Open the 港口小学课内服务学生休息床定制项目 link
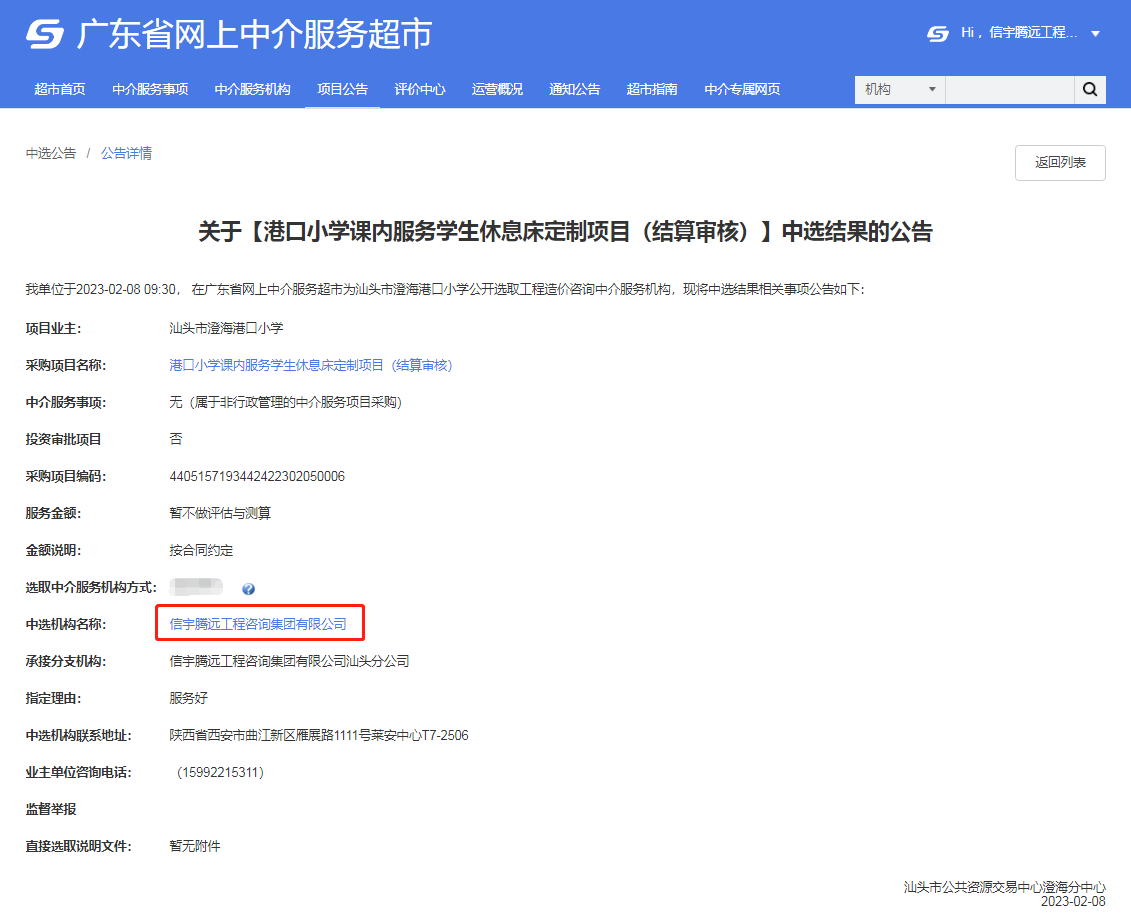 pyautogui.click(x=310, y=365)
